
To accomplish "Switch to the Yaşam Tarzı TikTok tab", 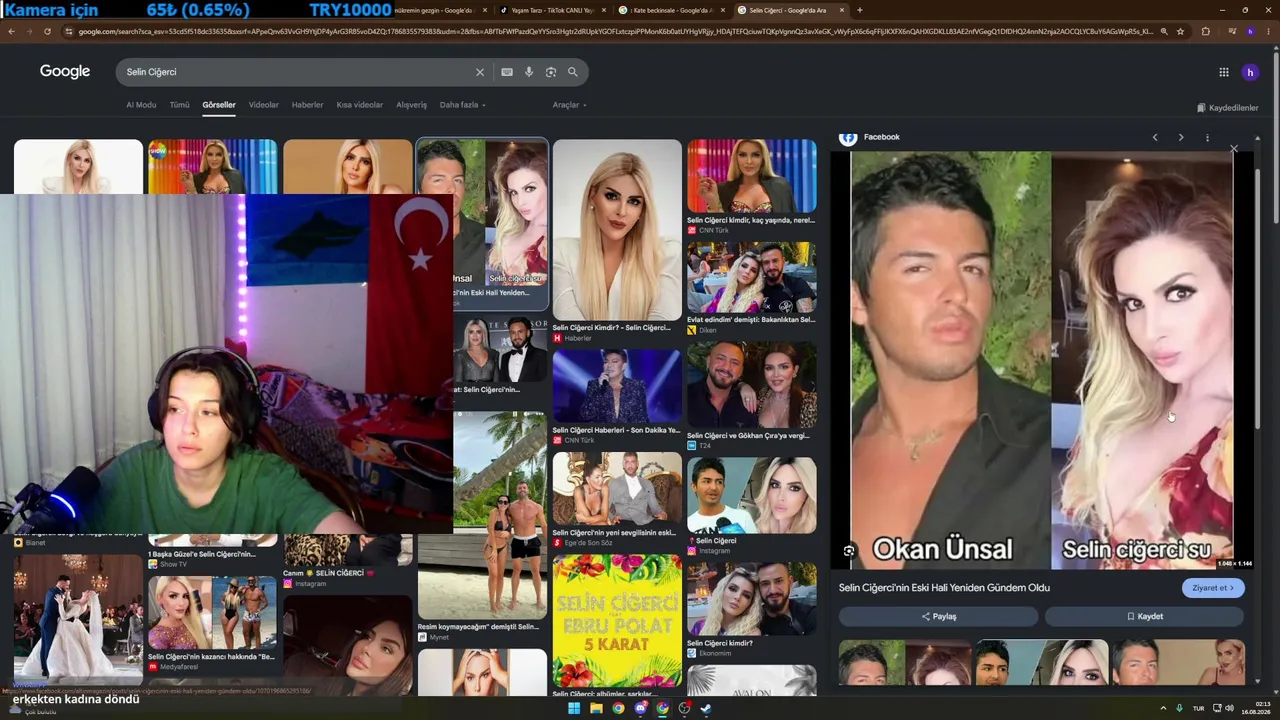I will tap(553, 10).
